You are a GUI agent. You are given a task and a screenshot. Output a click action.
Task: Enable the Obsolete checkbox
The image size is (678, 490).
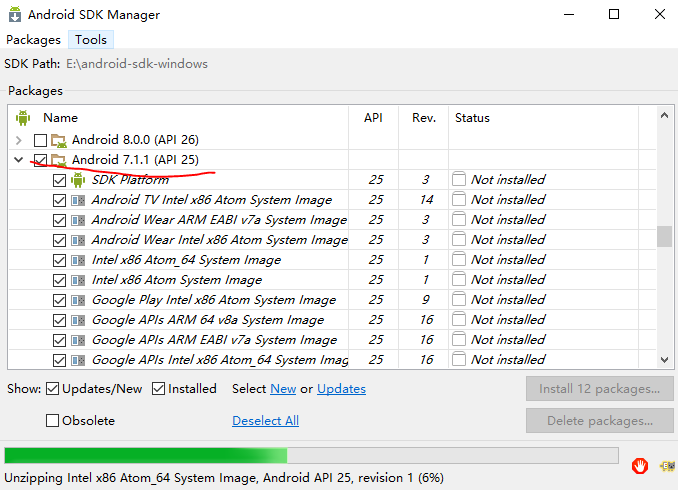tap(53, 421)
